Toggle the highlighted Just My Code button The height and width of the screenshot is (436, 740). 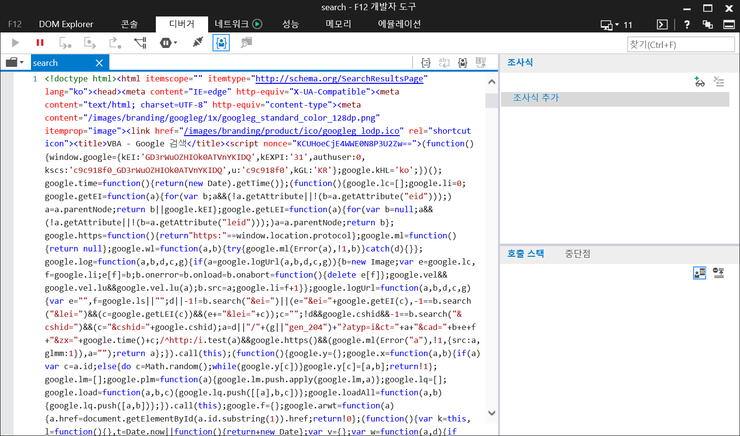click(x=221, y=43)
